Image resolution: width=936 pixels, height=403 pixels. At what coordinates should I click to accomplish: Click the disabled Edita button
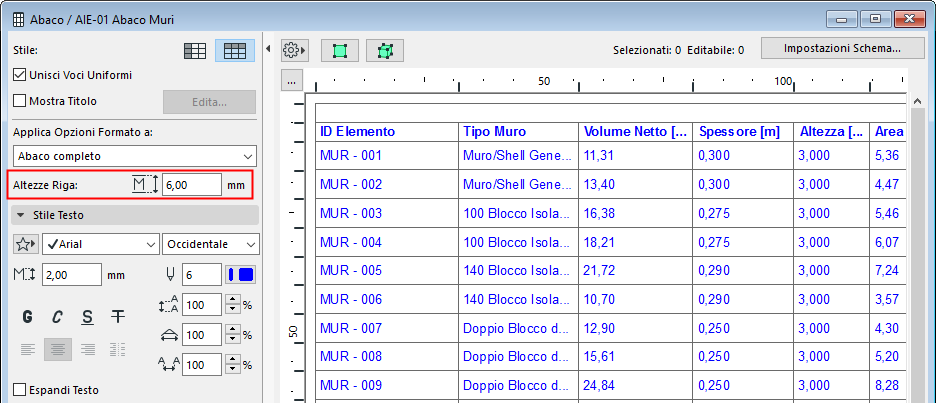210,102
